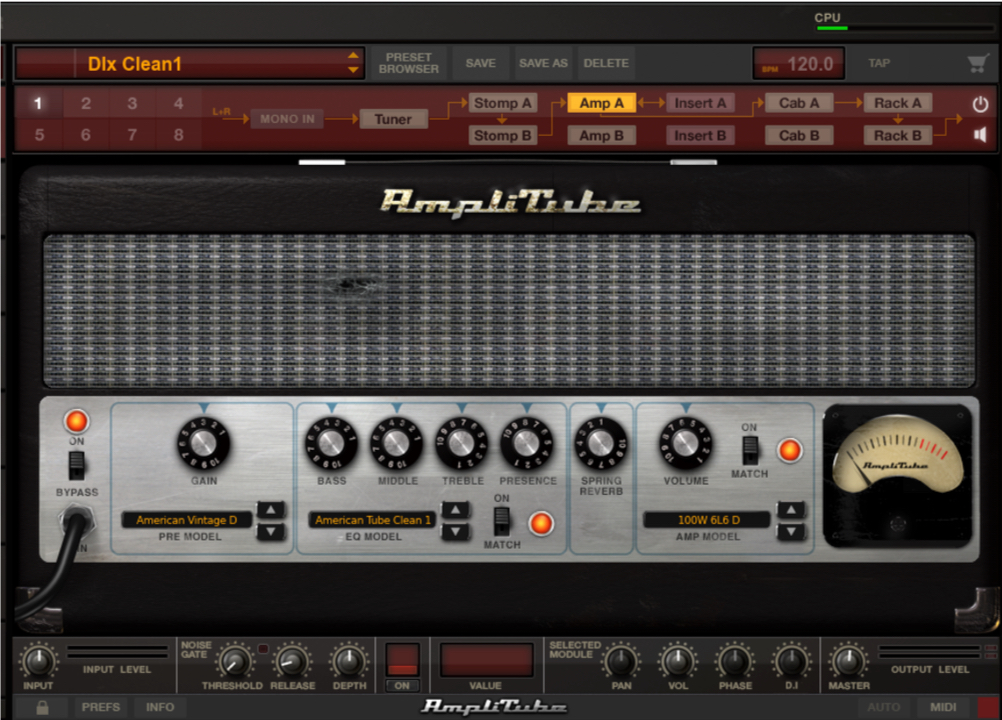Step amp model up with arrow

click(791, 510)
